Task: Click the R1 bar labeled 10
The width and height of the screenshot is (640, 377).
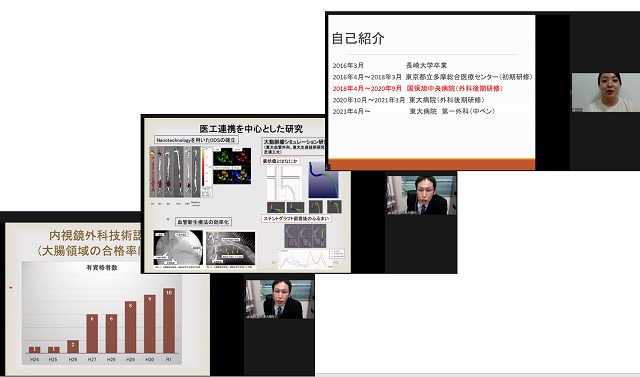Action: point(169,321)
